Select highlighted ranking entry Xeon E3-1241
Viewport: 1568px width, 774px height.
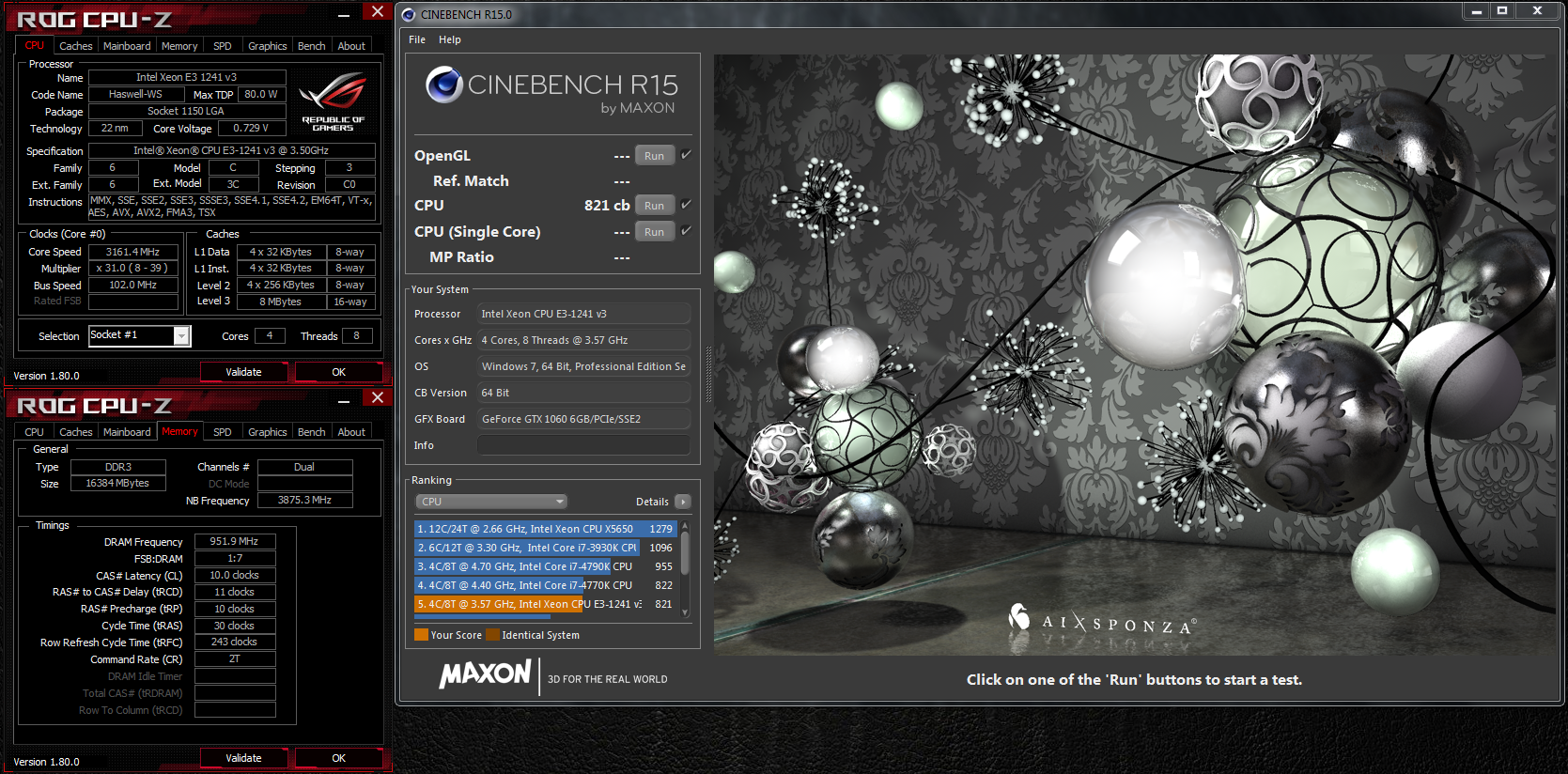point(546,604)
